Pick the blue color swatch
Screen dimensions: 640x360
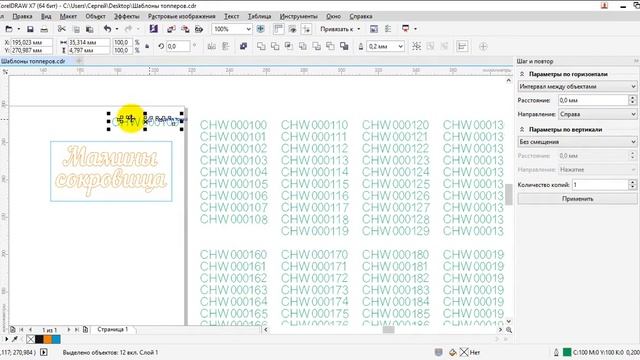click(56, 339)
